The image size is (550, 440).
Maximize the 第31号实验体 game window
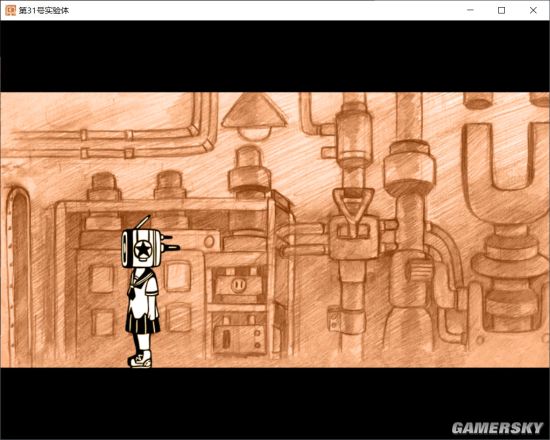tap(502, 10)
